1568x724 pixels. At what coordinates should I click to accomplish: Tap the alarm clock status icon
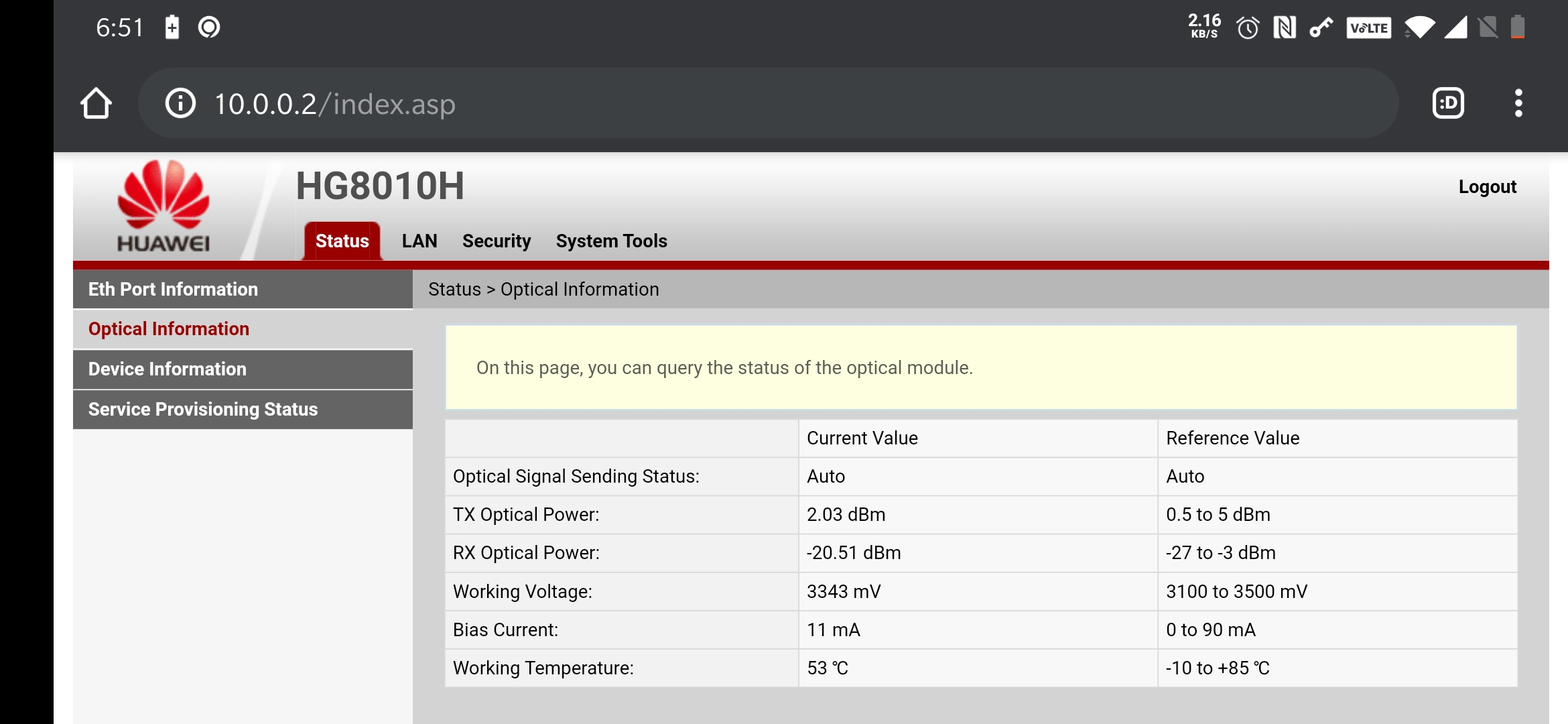pyautogui.click(x=1248, y=28)
